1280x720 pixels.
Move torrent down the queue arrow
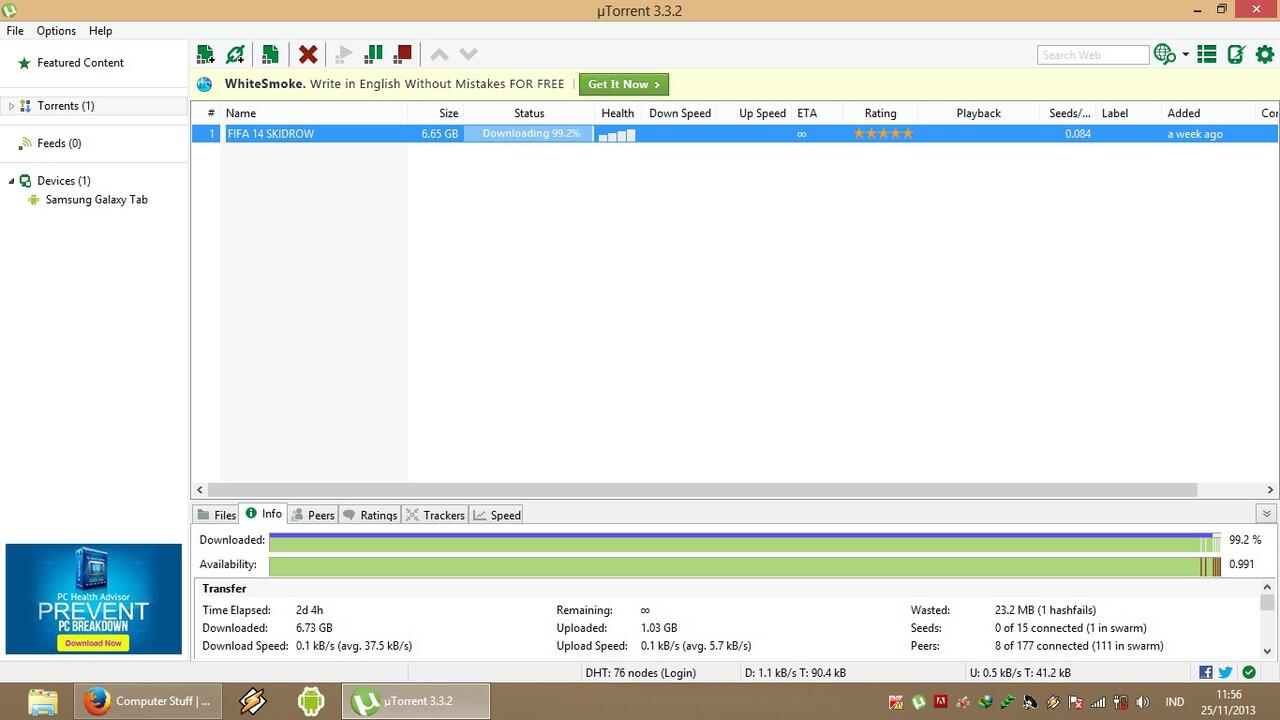(x=468, y=54)
